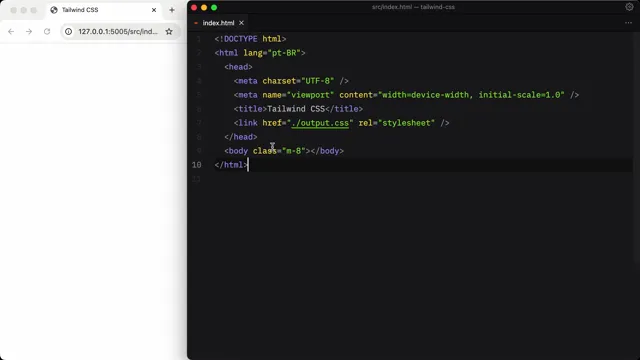Image resolution: width=640 pixels, height=360 pixels.
Task: Follow the ./output.css link in code
Action: coord(320,123)
